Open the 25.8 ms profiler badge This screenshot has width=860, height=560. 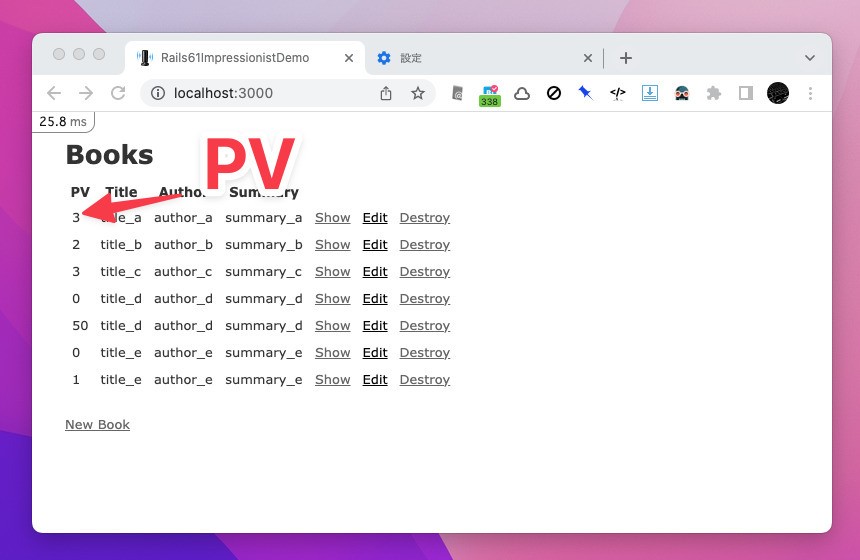point(63,122)
